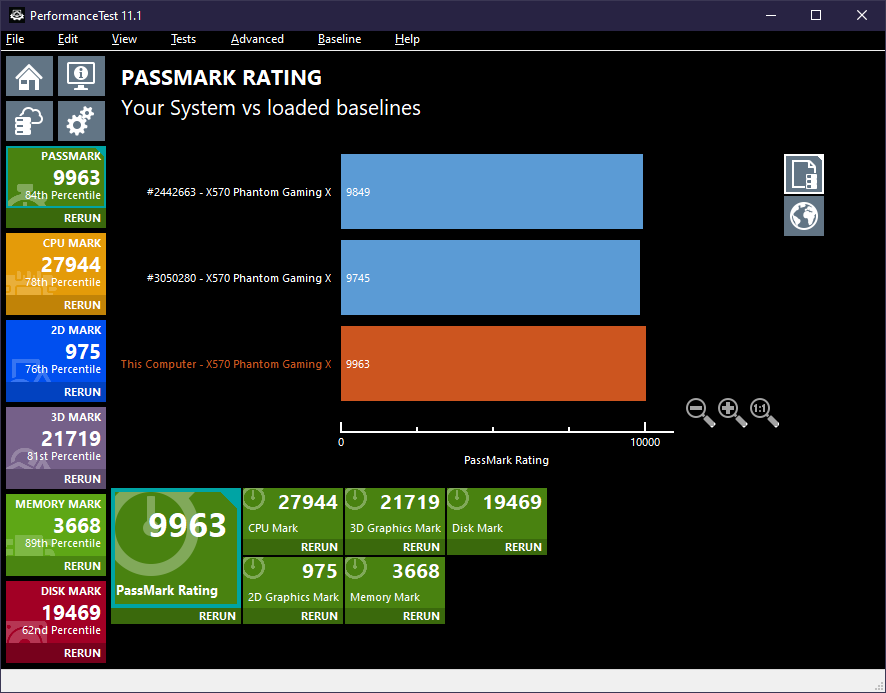Open the Advanced menu

tap(257, 39)
